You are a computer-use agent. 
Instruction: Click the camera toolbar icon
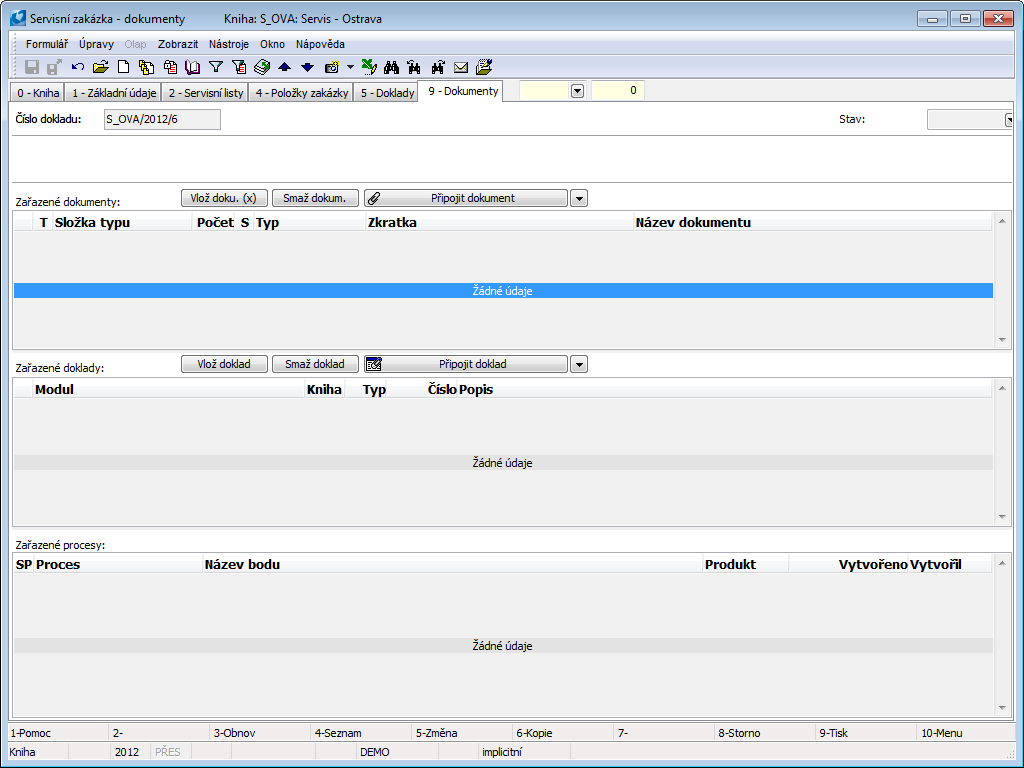(331, 67)
